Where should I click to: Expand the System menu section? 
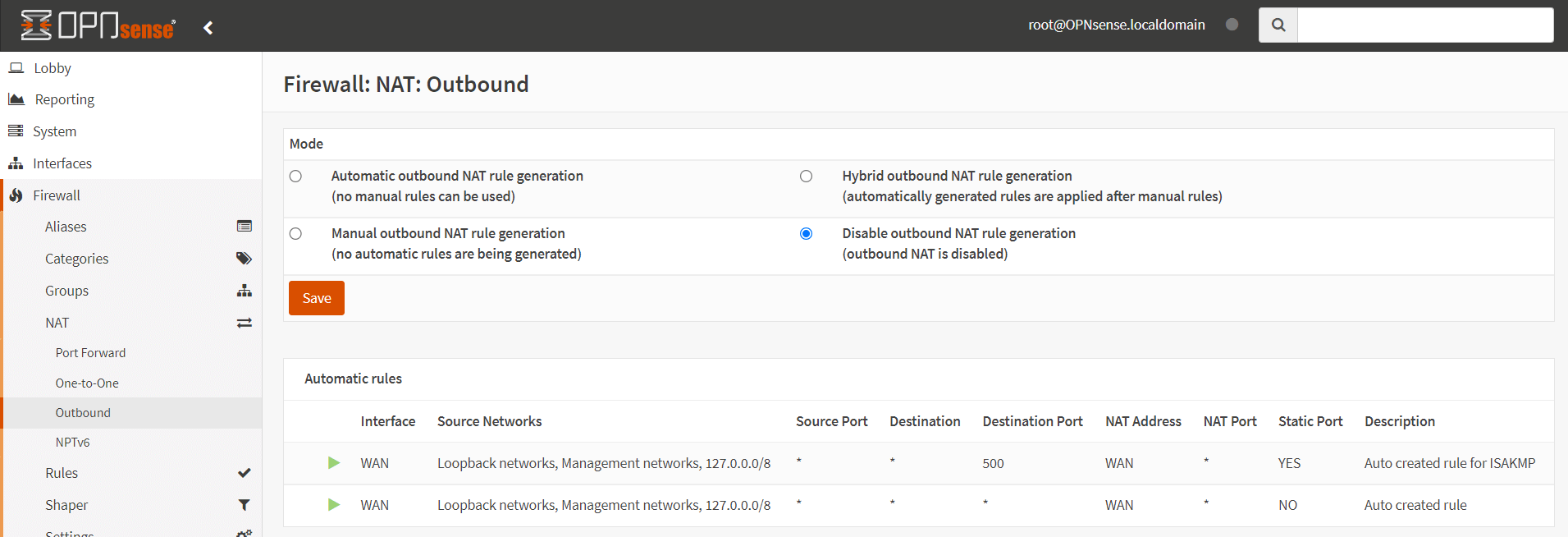pos(54,131)
